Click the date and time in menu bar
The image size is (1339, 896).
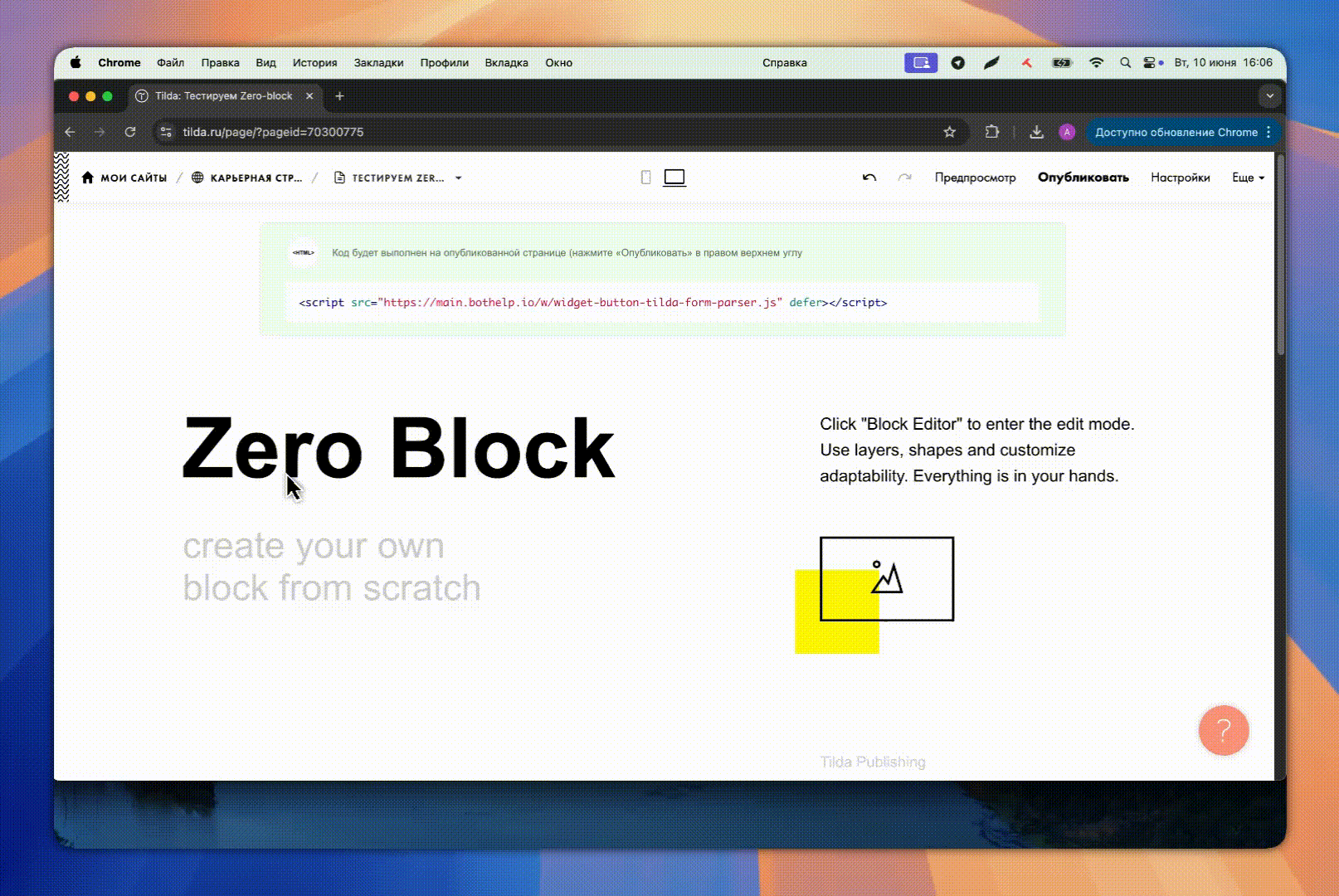(x=1223, y=62)
